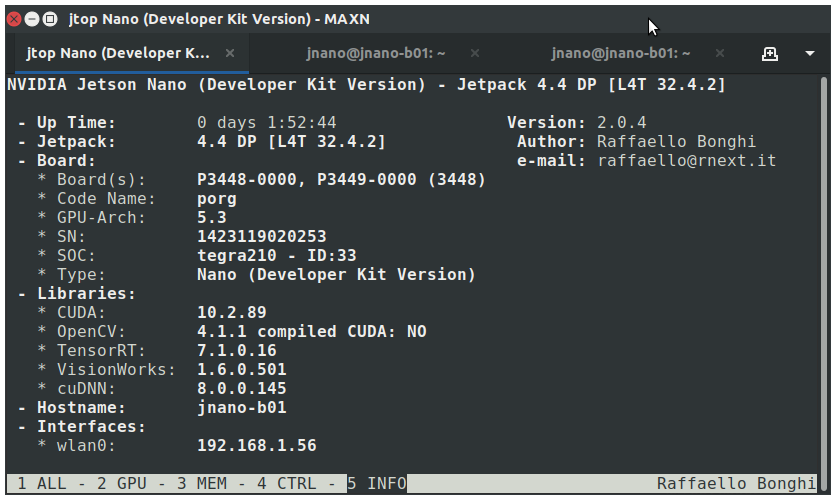Click the cuDNN version 8.0.0.145
Viewport: 840px width, 504px height.
tap(242, 388)
